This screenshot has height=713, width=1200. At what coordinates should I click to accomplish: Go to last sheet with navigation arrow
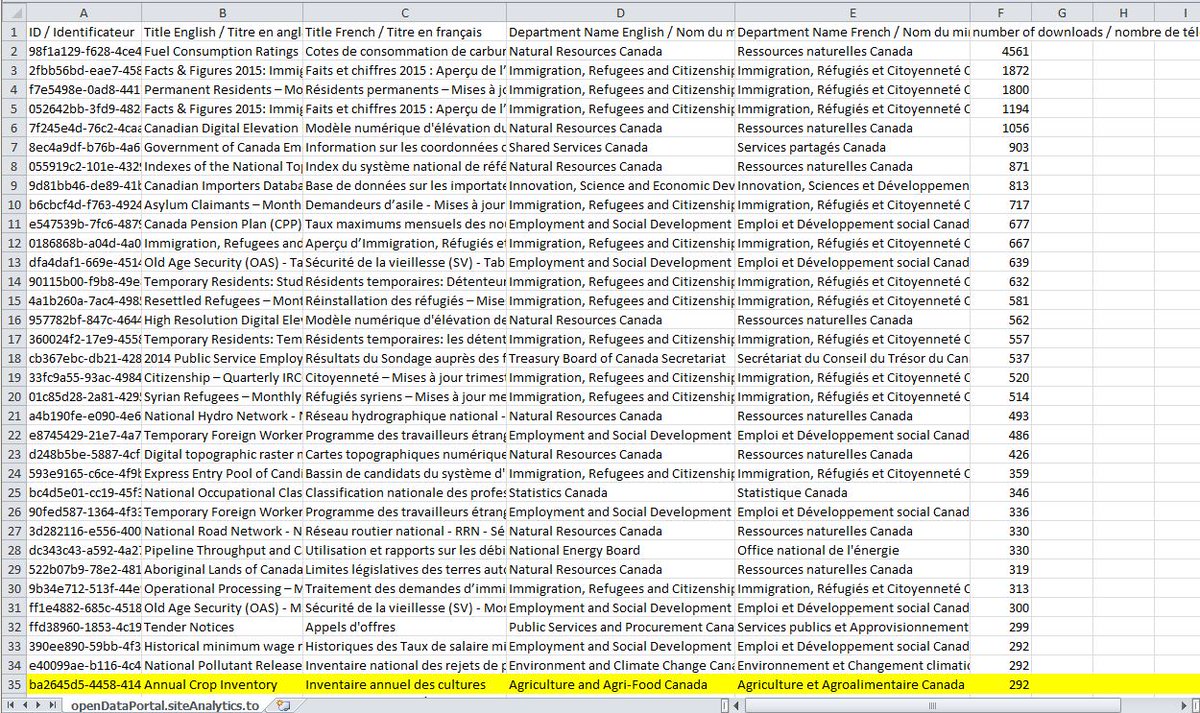53,705
